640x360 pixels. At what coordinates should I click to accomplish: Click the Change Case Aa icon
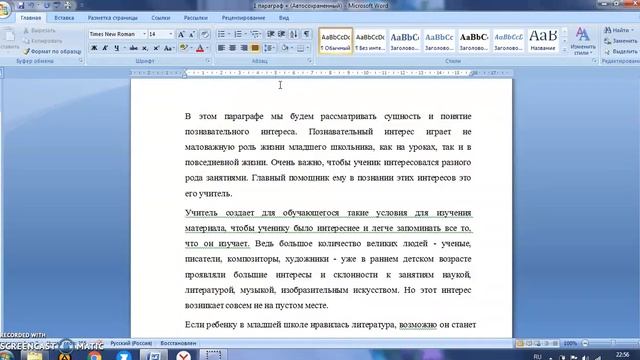click(x=168, y=48)
